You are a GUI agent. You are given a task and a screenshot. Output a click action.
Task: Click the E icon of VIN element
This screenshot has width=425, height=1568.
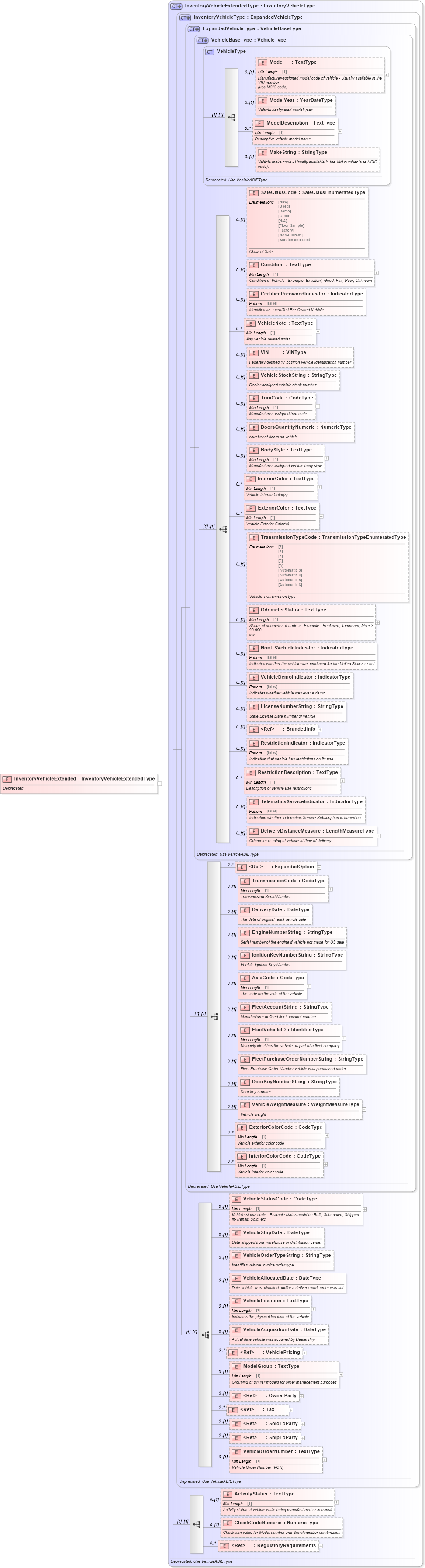click(x=254, y=353)
